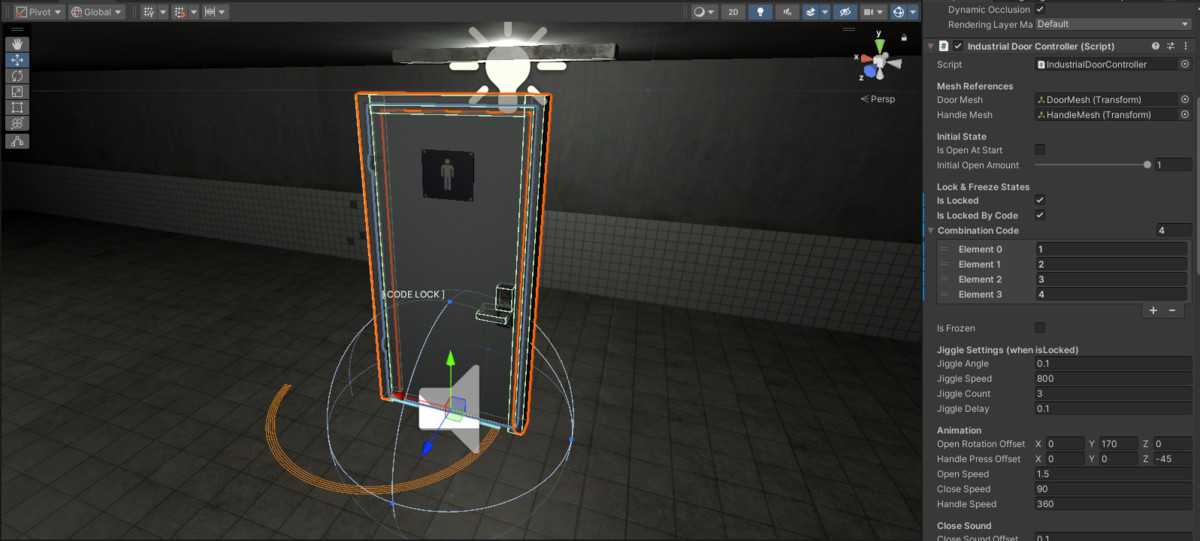Switch the Persp projection label
The image size is (1200, 541).
(x=877, y=99)
